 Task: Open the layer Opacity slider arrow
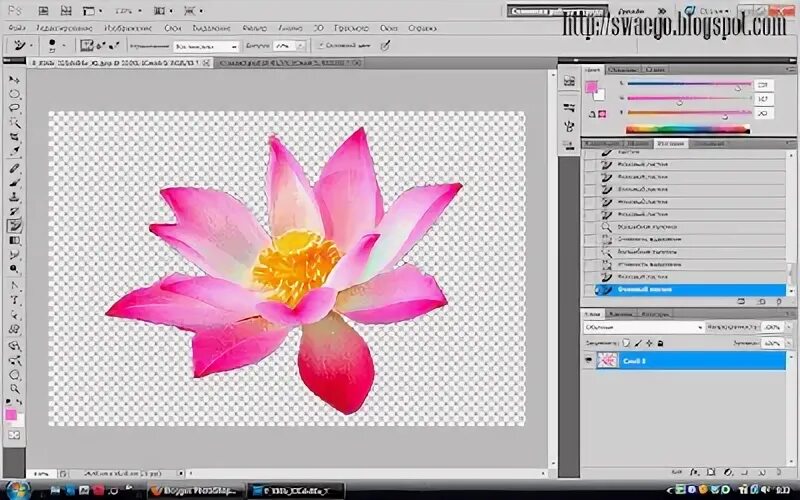click(789, 327)
